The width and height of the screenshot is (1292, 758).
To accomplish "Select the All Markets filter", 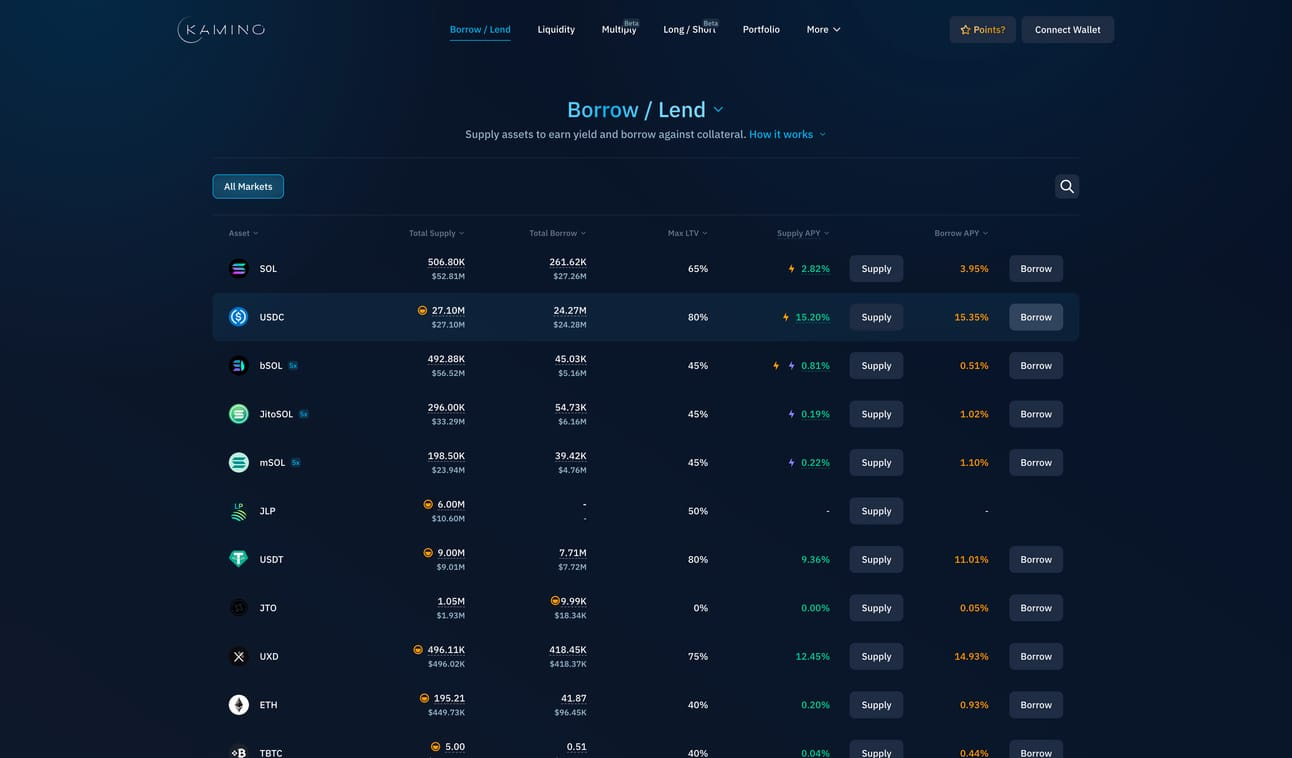I will [x=248, y=186].
